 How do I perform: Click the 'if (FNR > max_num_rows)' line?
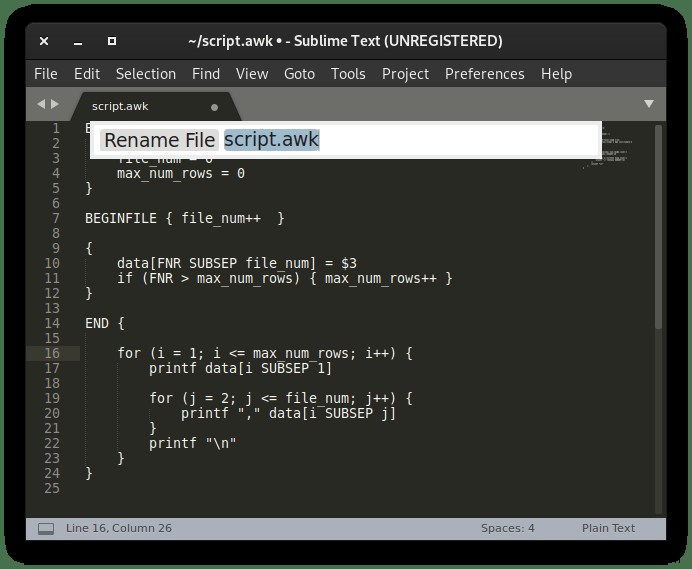[285, 279]
